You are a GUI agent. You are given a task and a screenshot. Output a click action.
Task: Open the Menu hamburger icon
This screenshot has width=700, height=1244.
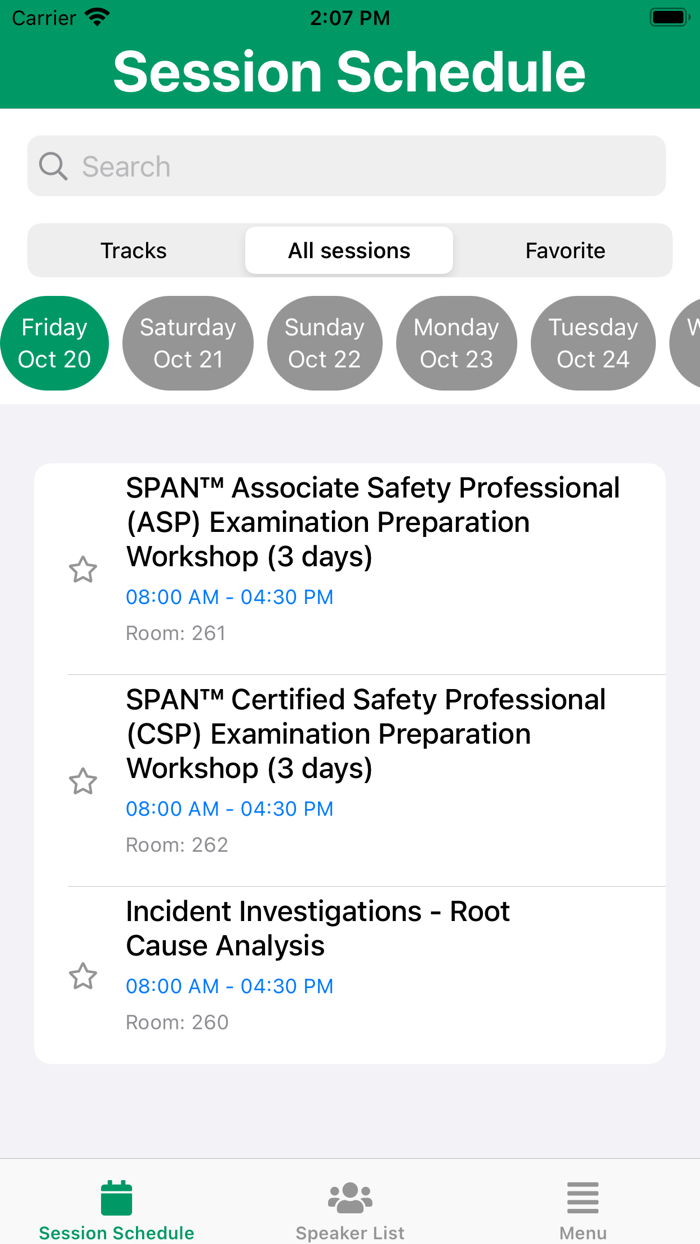click(583, 1195)
